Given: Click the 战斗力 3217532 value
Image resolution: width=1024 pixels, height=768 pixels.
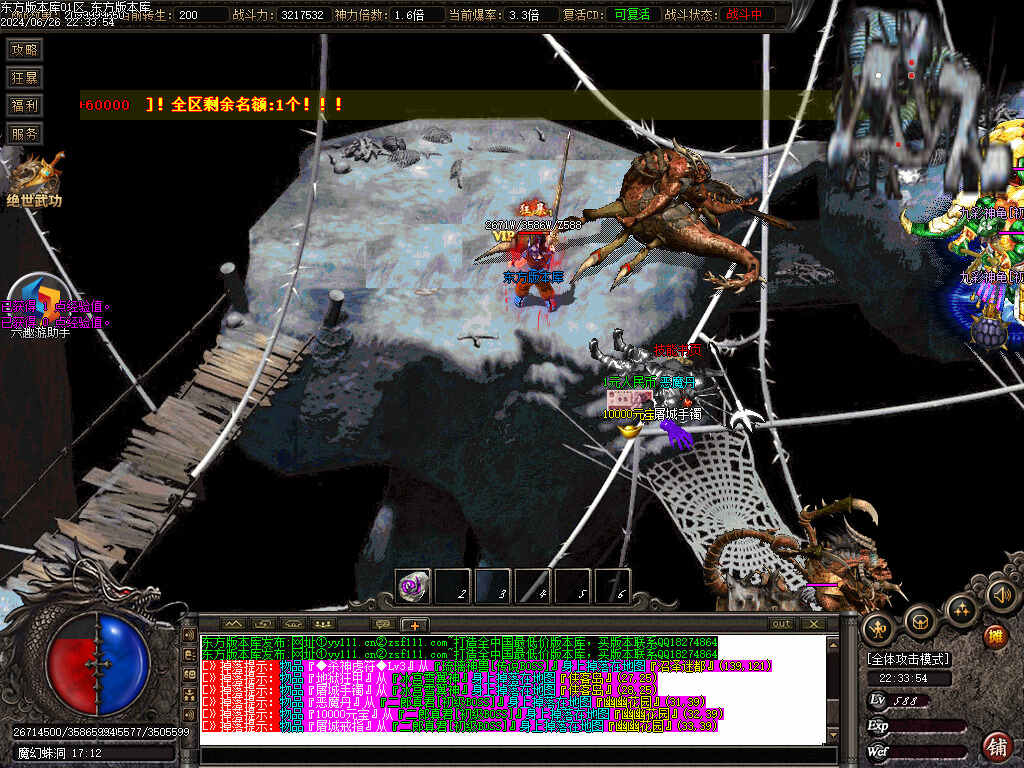Looking at the screenshot, I should 302,14.
